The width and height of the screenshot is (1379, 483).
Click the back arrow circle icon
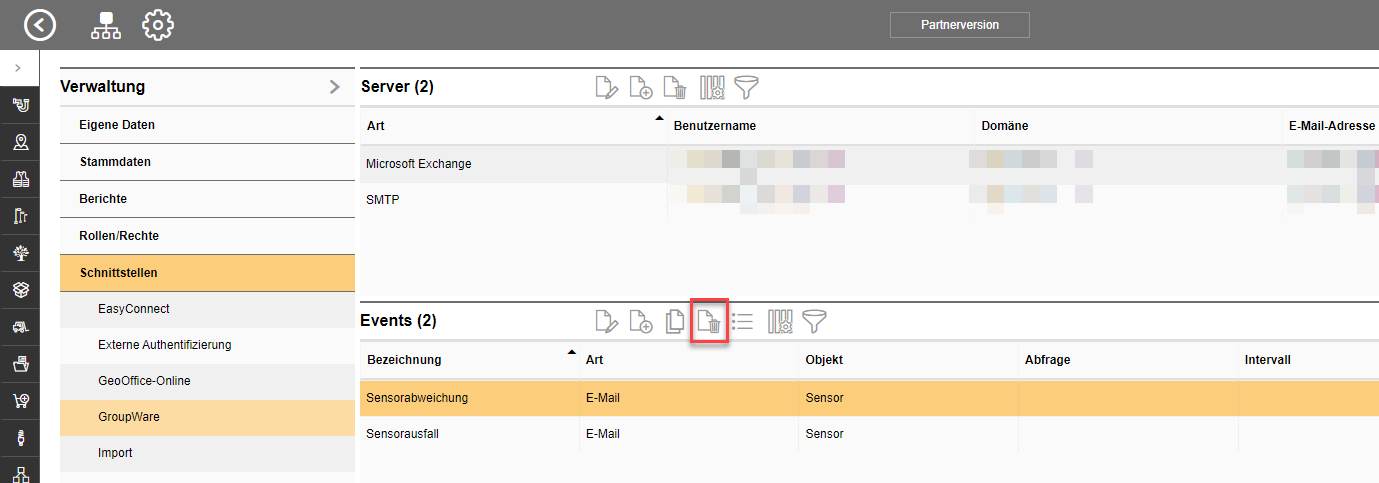click(39, 25)
